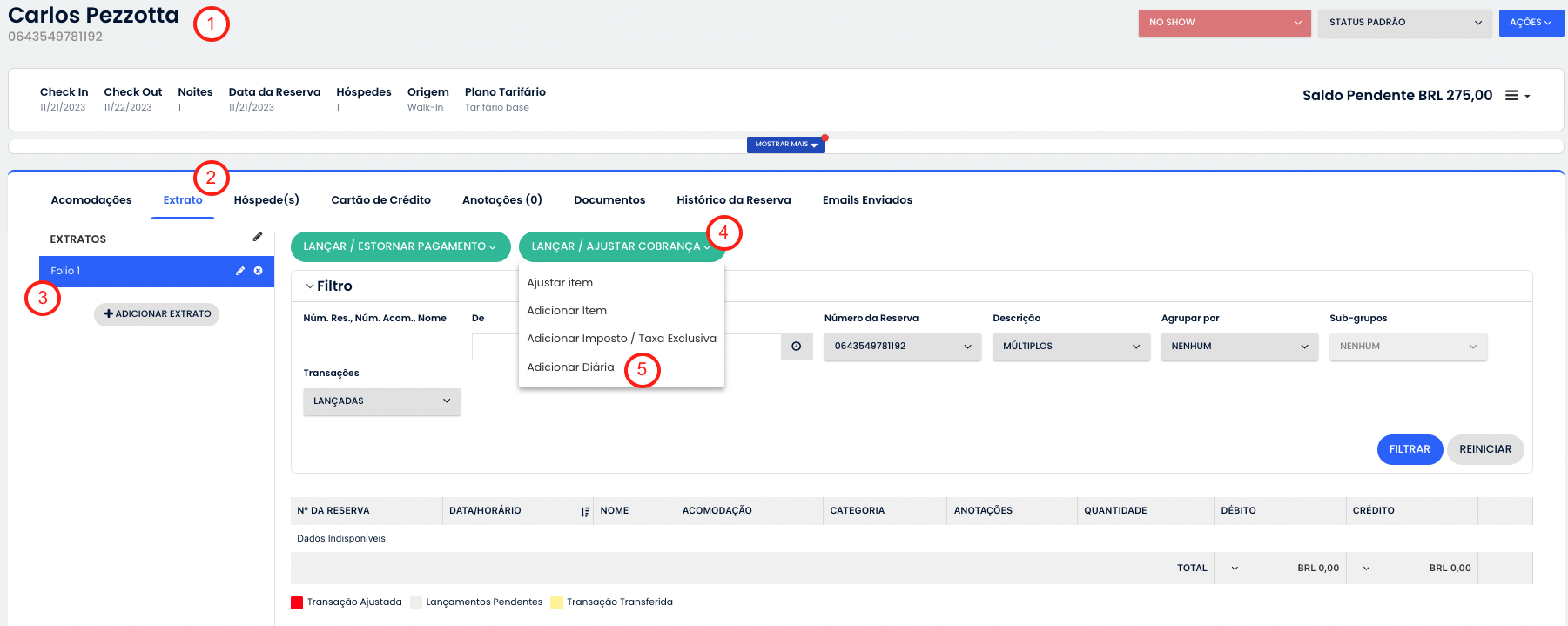This screenshot has width=1568, height=626.
Task: Collapse the Filtro section
Action: coord(310,286)
